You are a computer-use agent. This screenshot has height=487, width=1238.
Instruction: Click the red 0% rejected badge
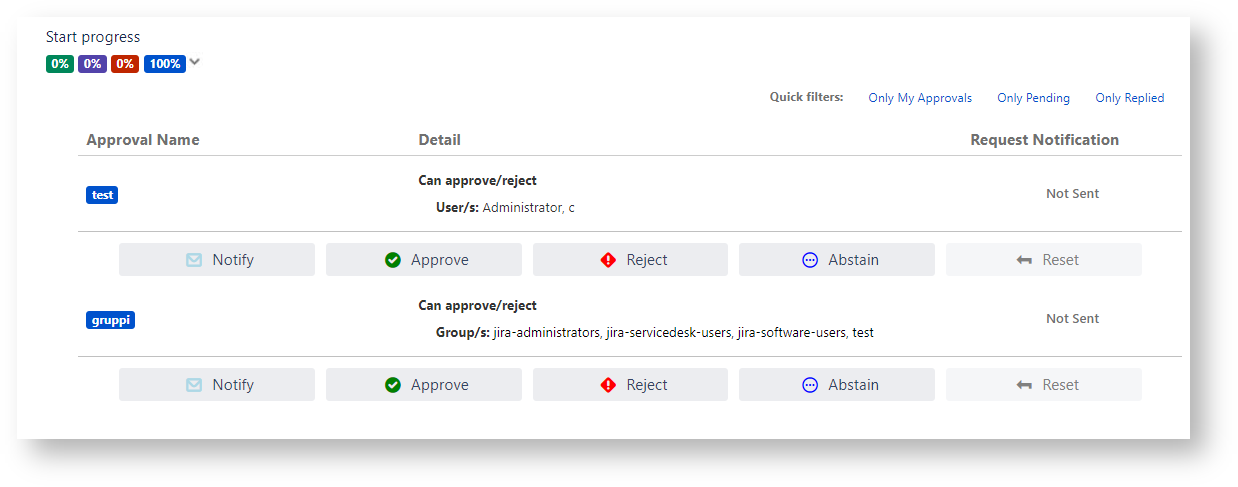(x=125, y=64)
